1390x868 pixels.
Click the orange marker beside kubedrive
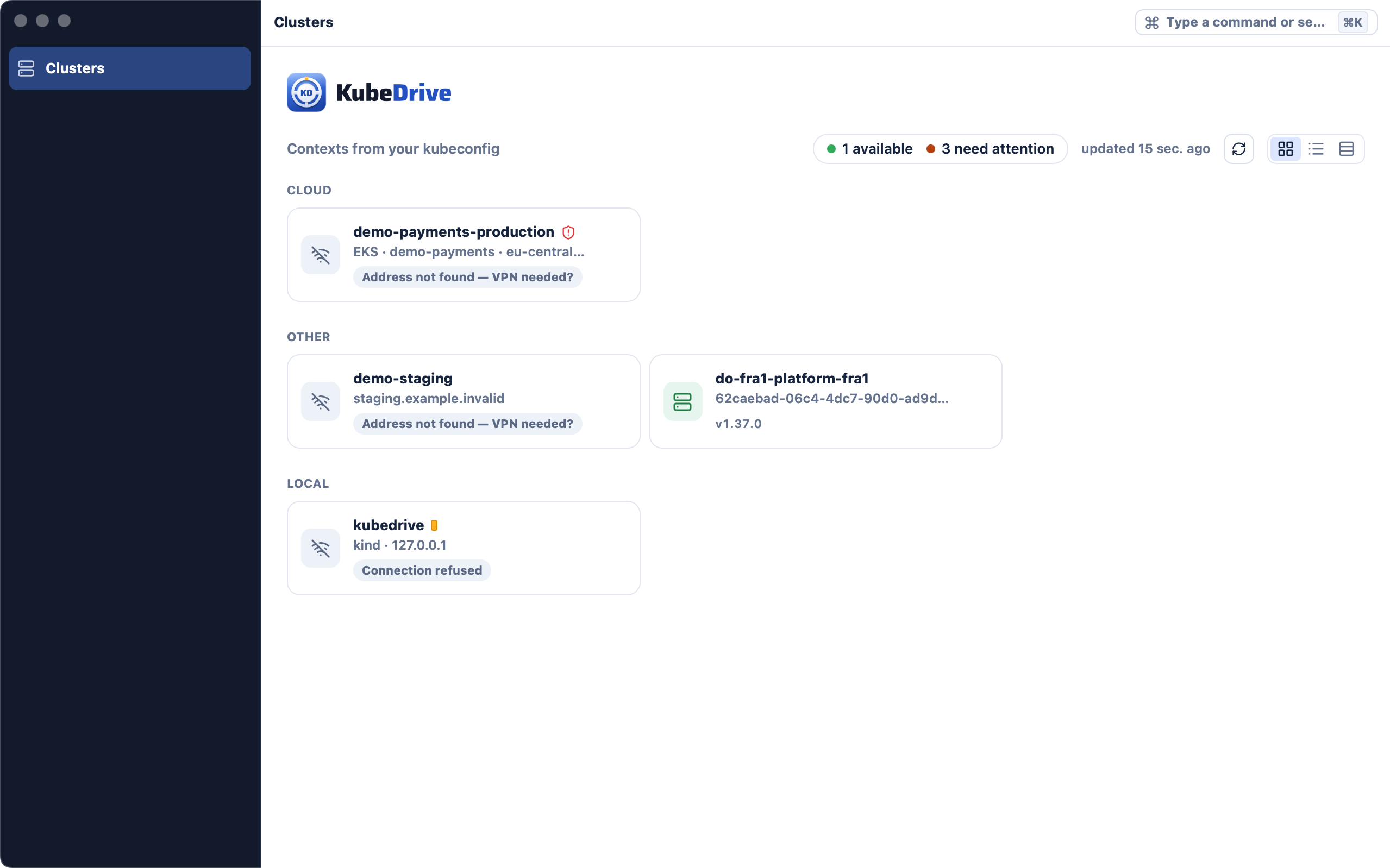[x=434, y=525]
